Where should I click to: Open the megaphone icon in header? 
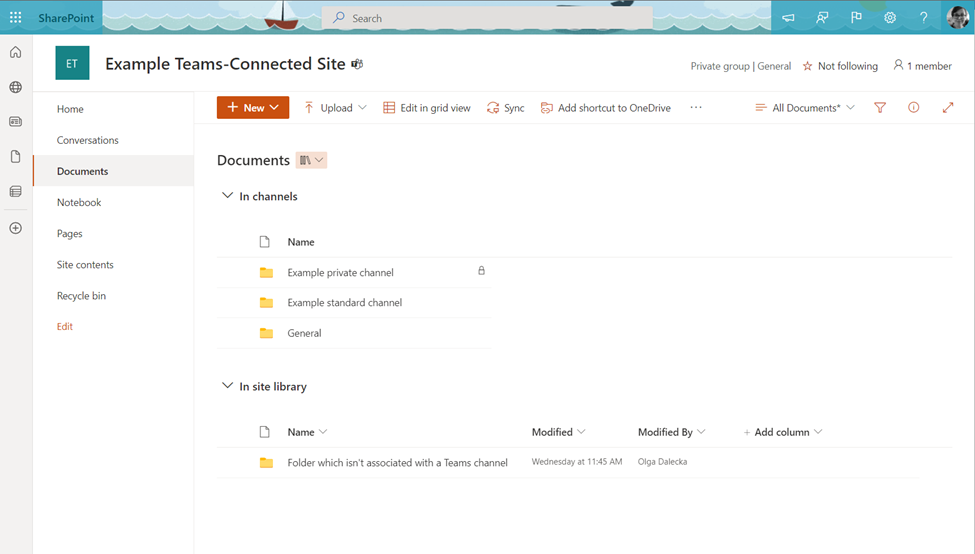coord(788,18)
